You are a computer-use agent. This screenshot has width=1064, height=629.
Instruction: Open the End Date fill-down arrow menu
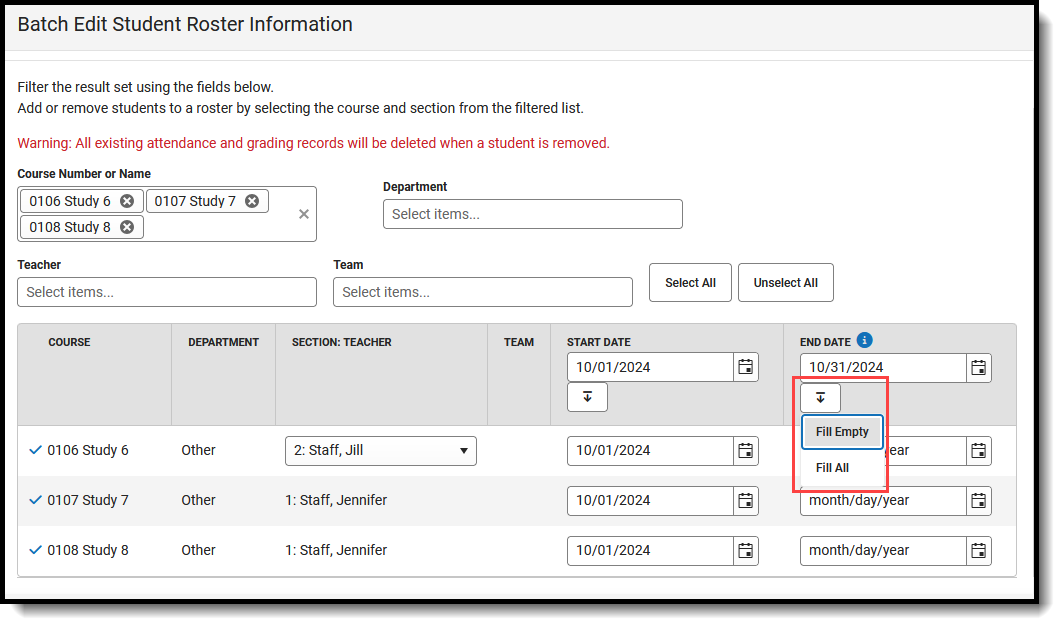pos(820,398)
